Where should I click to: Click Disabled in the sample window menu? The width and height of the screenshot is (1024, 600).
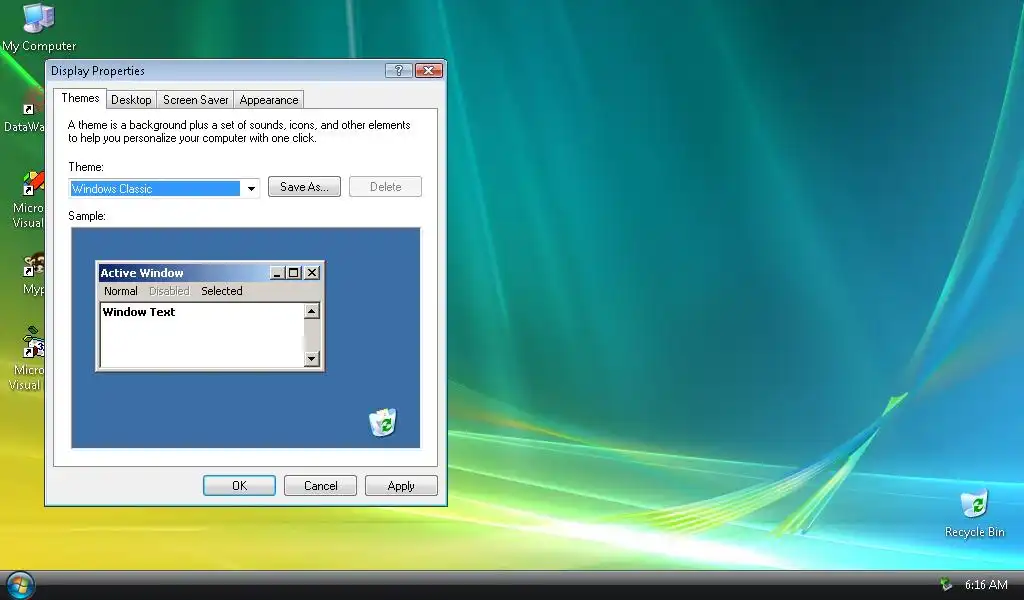[x=169, y=291]
